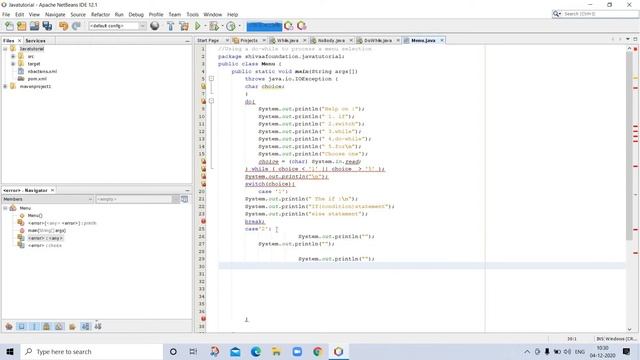Click the Build Project hammer icon
The height and width of the screenshot is (360, 640).
click(x=171, y=26)
